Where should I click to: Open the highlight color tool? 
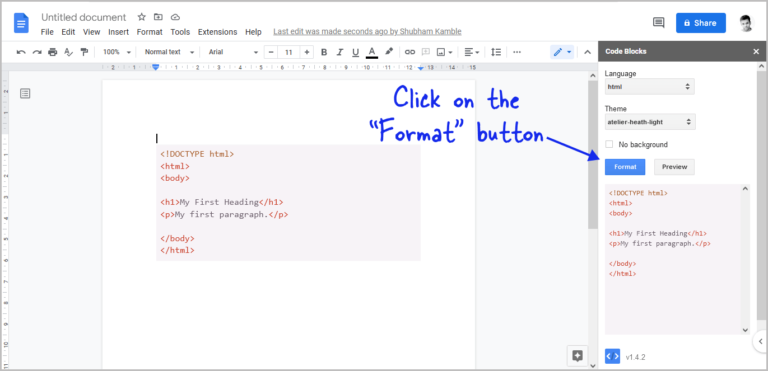point(389,51)
